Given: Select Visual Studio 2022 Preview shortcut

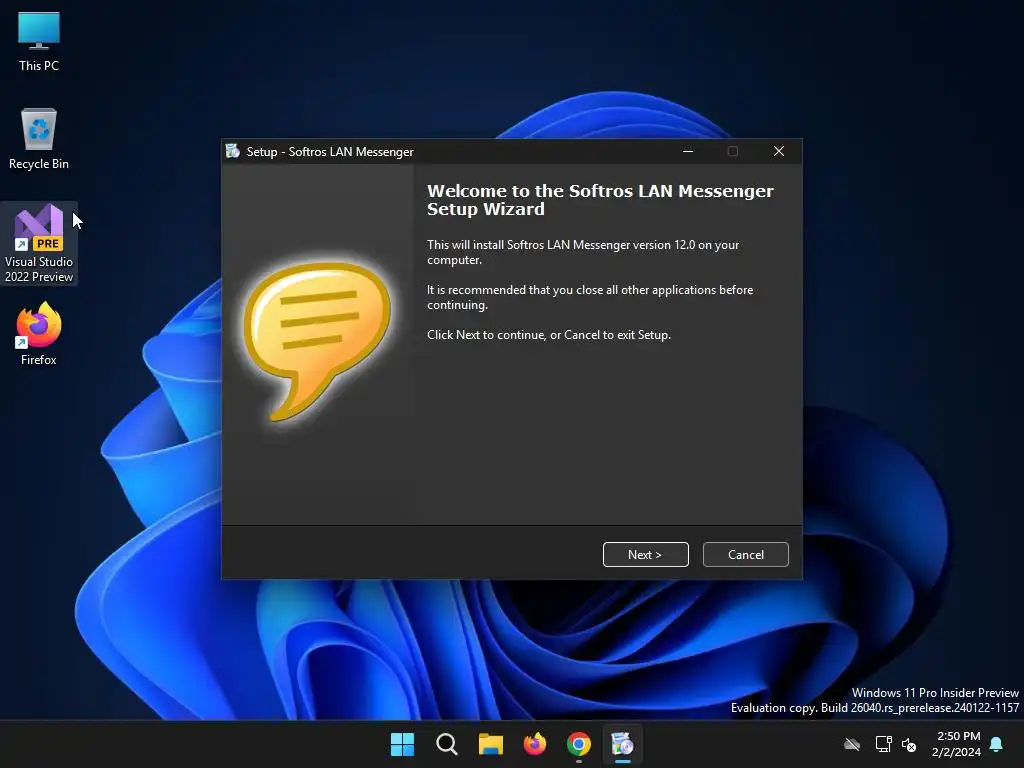Looking at the screenshot, I should 39,244.
